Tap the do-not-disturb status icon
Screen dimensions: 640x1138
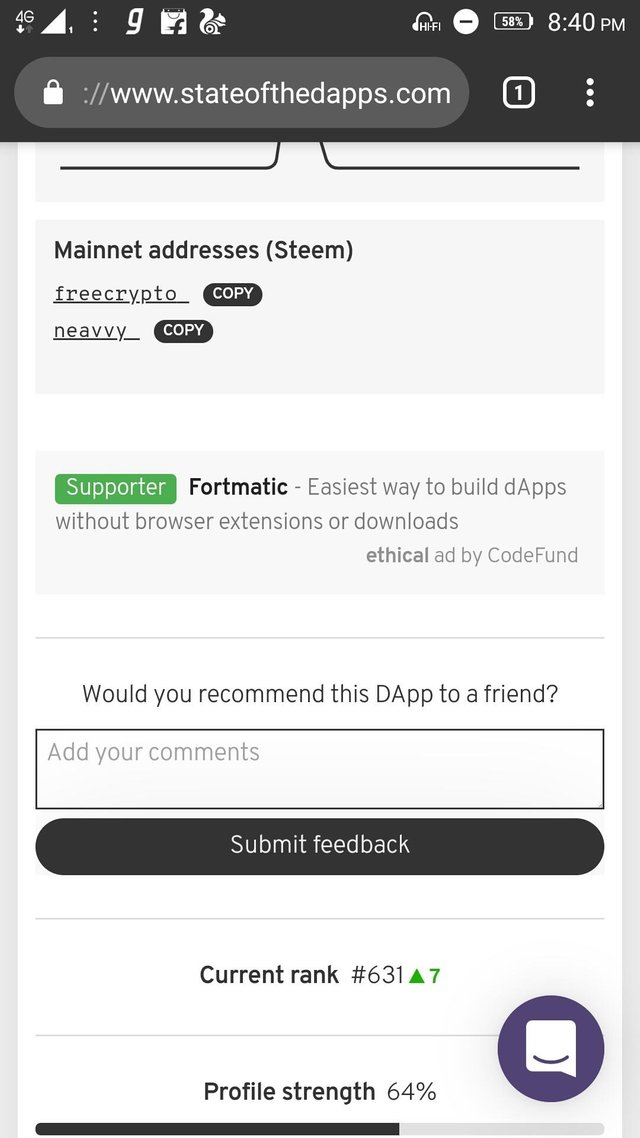pos(466,22)
